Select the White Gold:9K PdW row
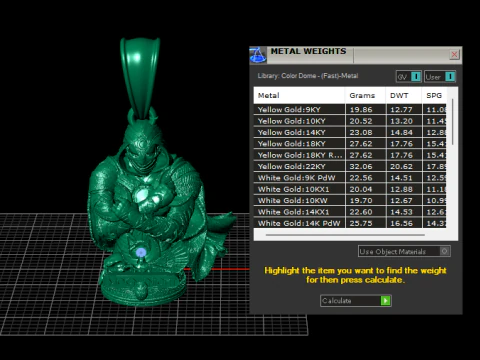This screenshot has width=480, height=360. pos(350,178)
